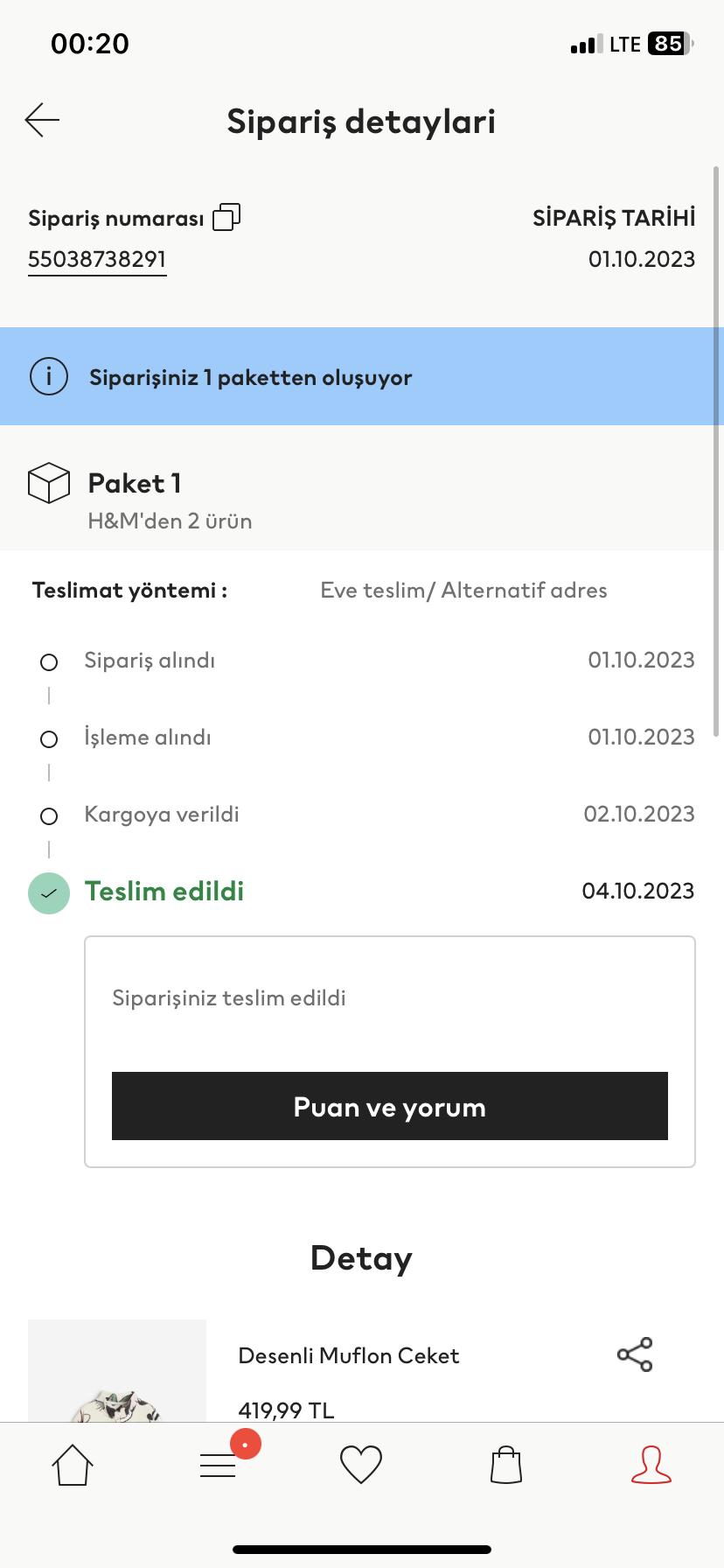Copy the order number with copy icon

point(226,217)
